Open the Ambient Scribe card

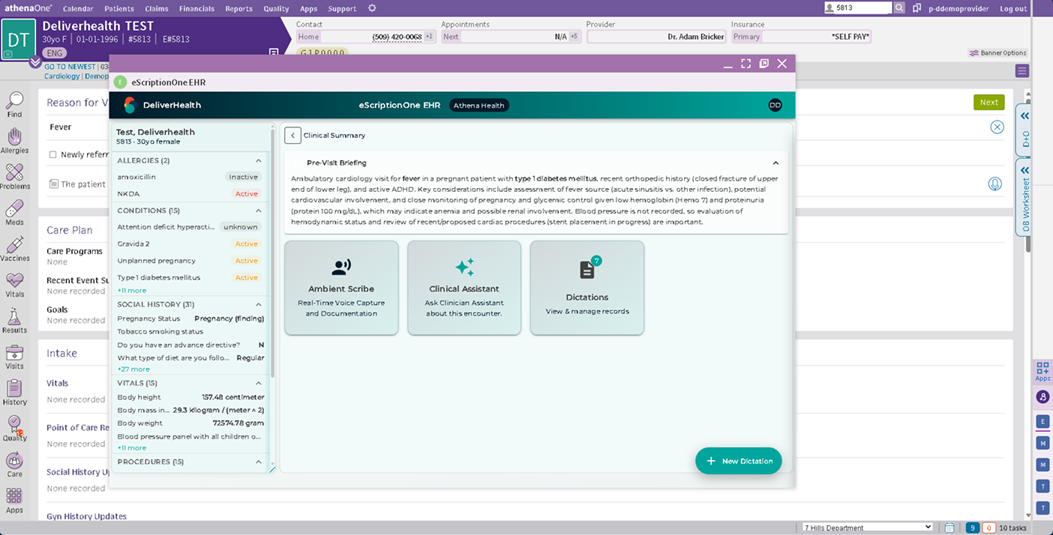(x=341, y=288)
